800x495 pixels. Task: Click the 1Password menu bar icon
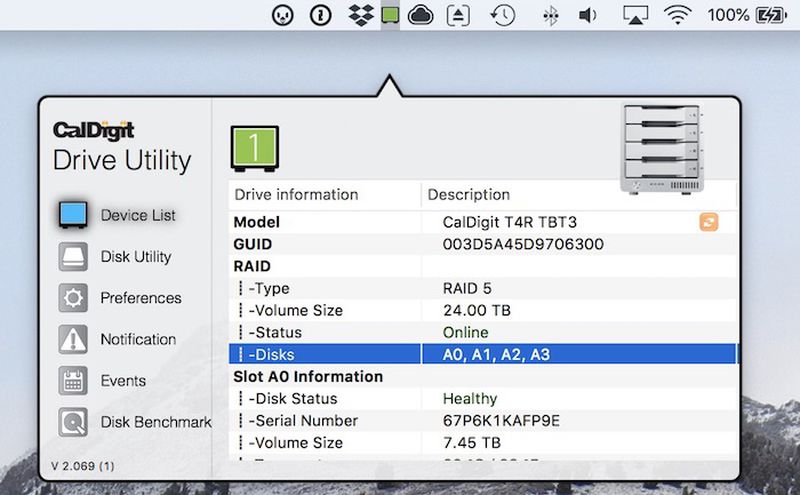coord(320,15)
